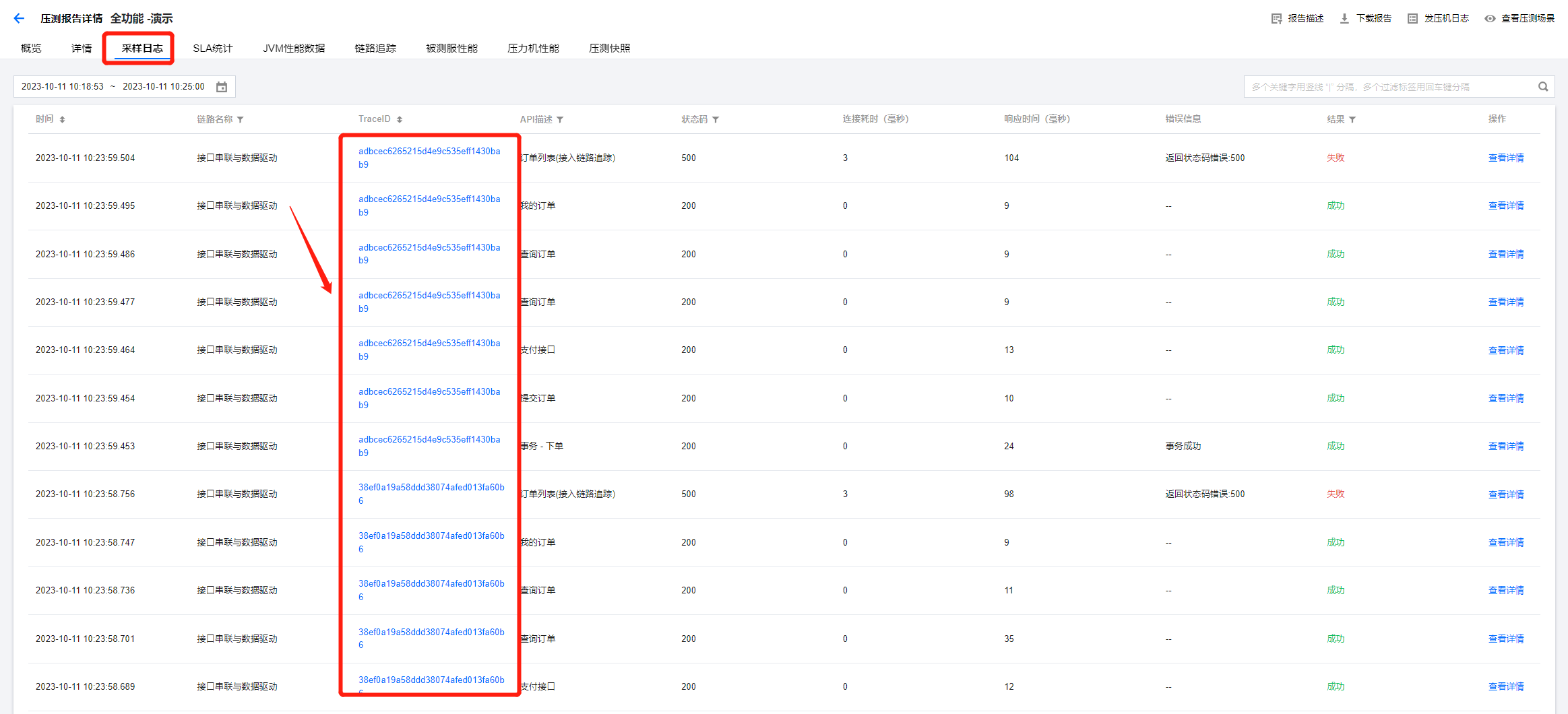Viewport: 1568px width, 714px height.
Task: Click 事务成功 error info cell
Action: (1183, 446)
